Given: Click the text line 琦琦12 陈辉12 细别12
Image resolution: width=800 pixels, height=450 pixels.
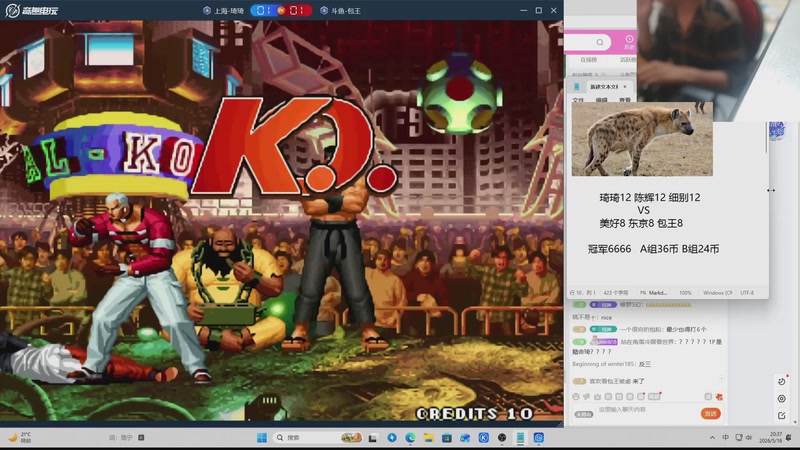Looking at the screenshot, I should coord(649,197).
